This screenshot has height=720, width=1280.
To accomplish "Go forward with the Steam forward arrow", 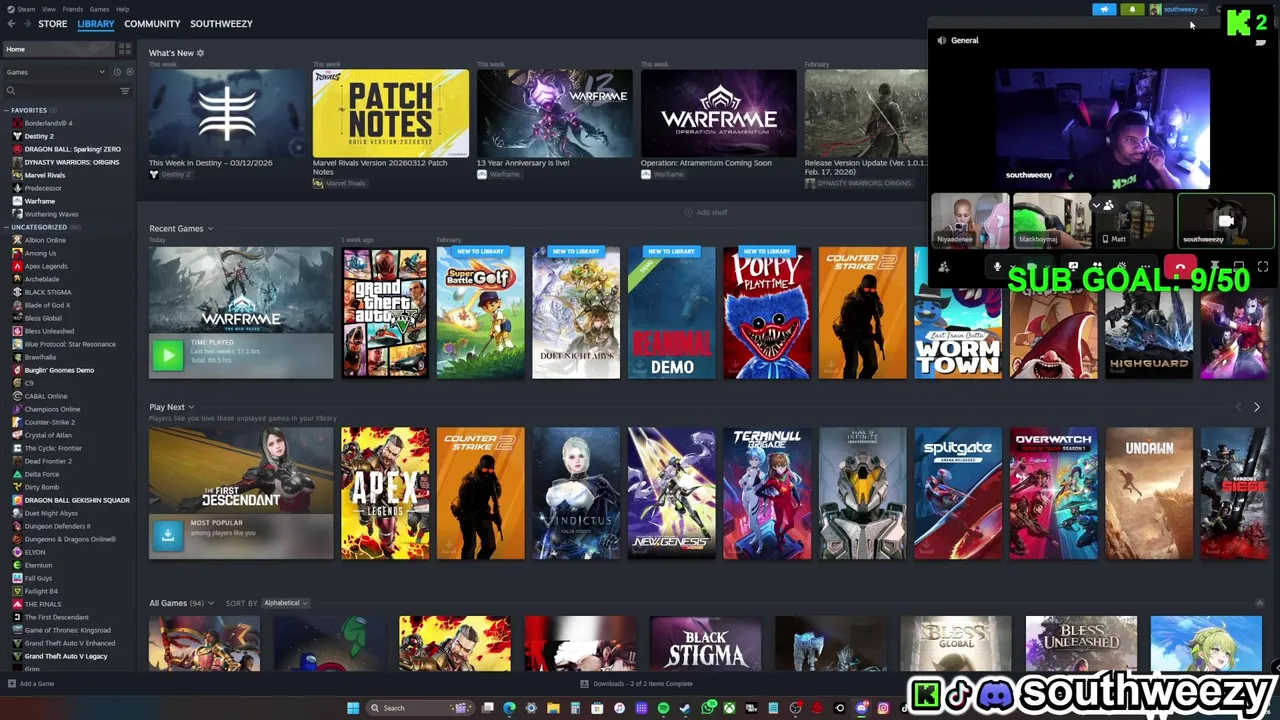I will point(25,24).
